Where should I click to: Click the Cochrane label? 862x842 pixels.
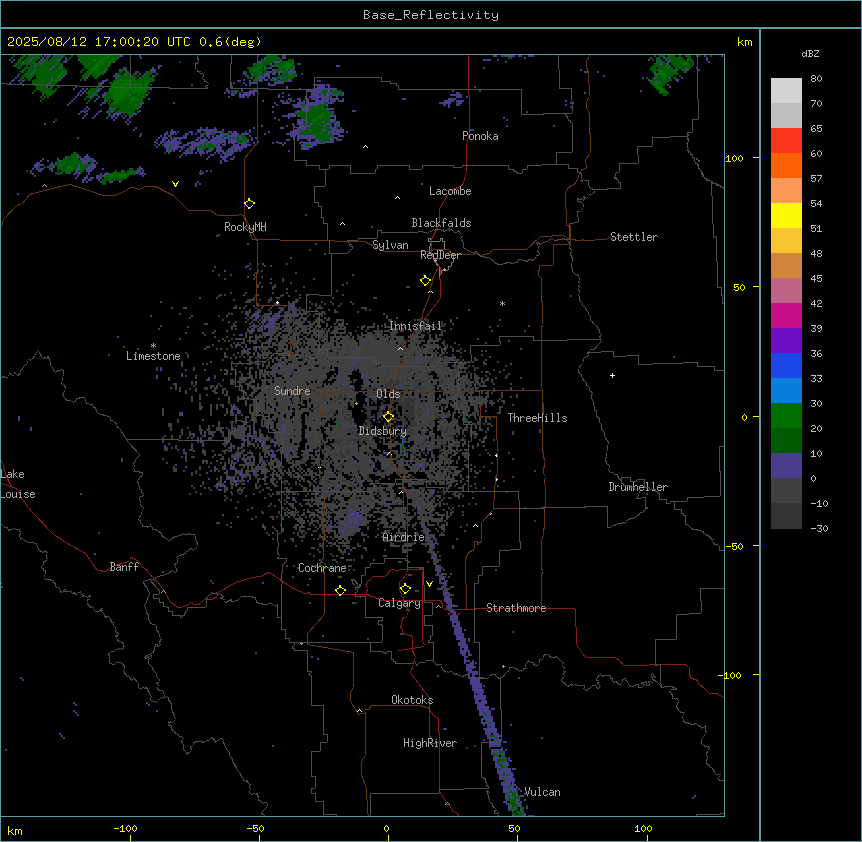pyautogui.click(x=322, y=568)
